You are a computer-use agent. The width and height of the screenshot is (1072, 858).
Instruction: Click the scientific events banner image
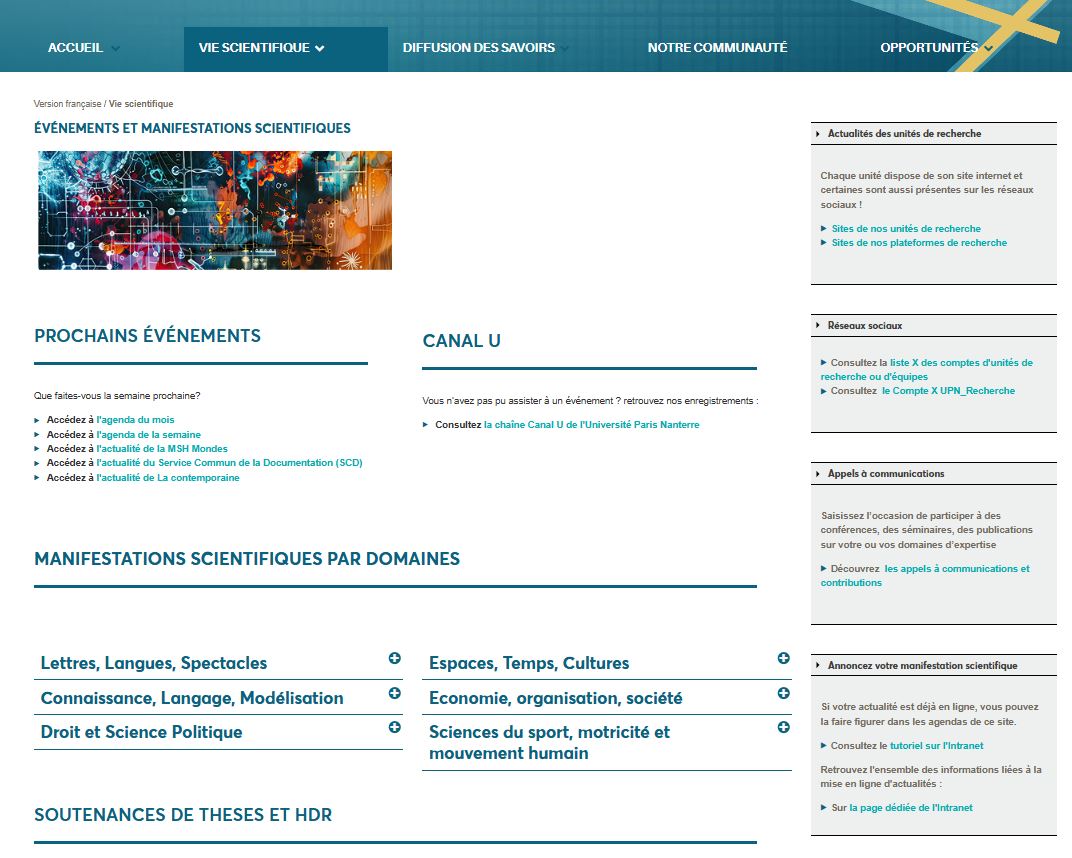click(215, 211)
